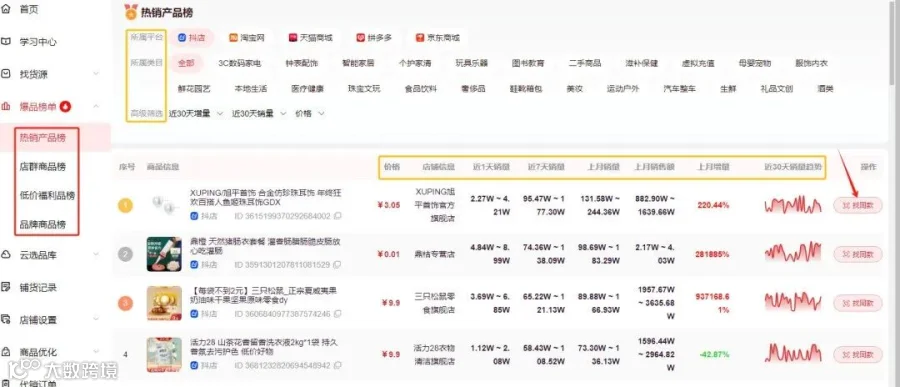Open 店群商品榜 in the sidebar
The height and width of the screenshot is (387, 900).
point(42,167)
